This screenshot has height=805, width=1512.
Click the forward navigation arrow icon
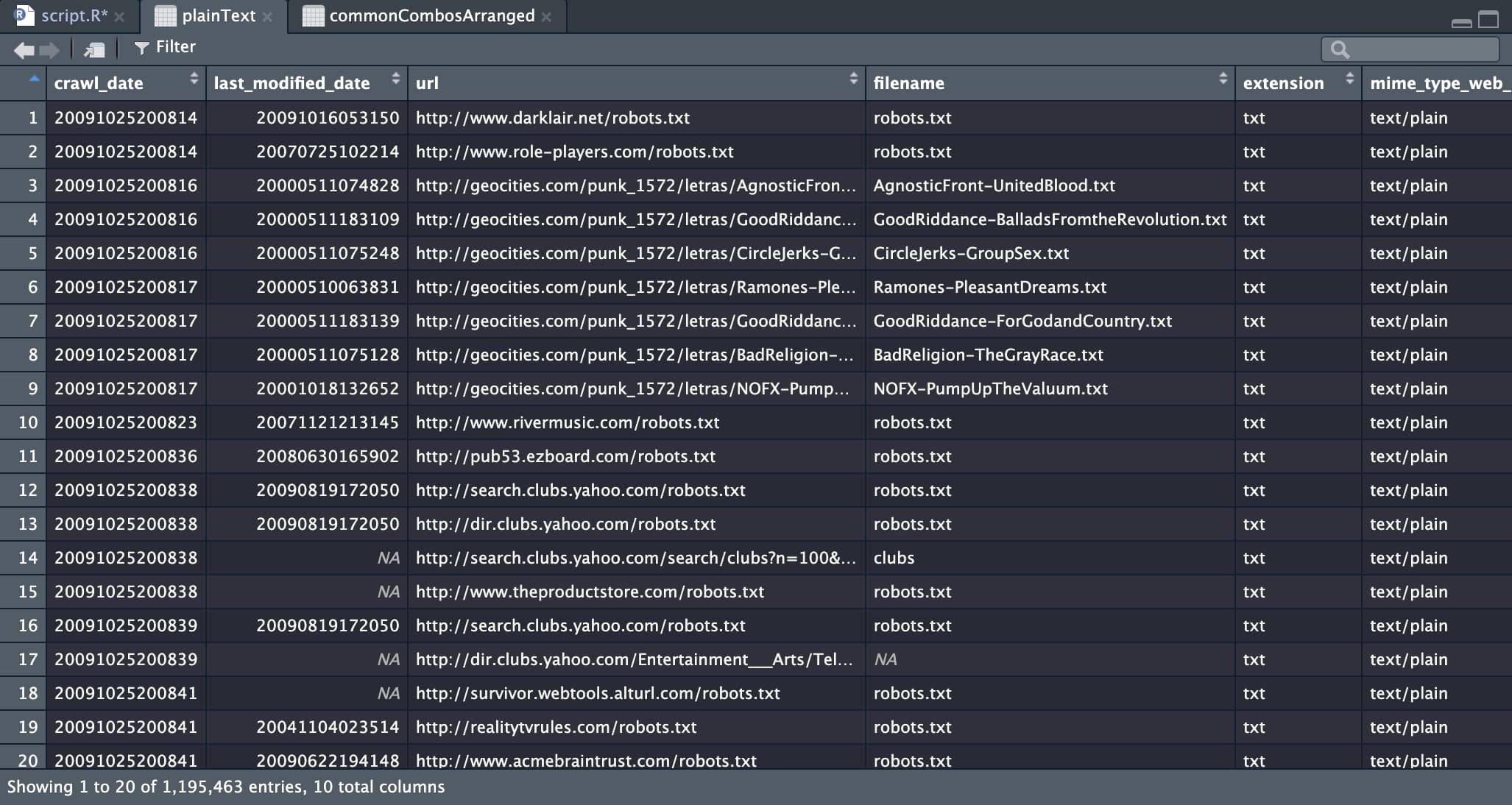click(50, 50)
